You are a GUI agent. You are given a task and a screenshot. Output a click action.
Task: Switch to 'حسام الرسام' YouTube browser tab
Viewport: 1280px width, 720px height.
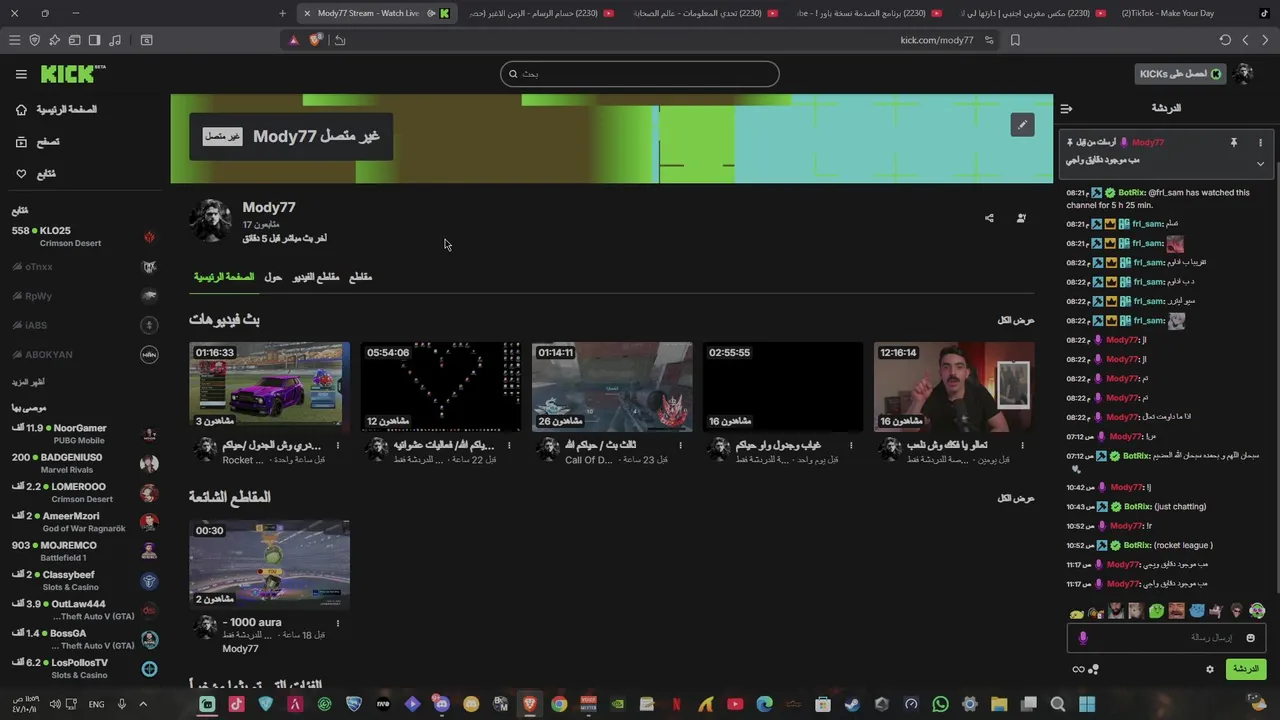(x=540, y=13)
